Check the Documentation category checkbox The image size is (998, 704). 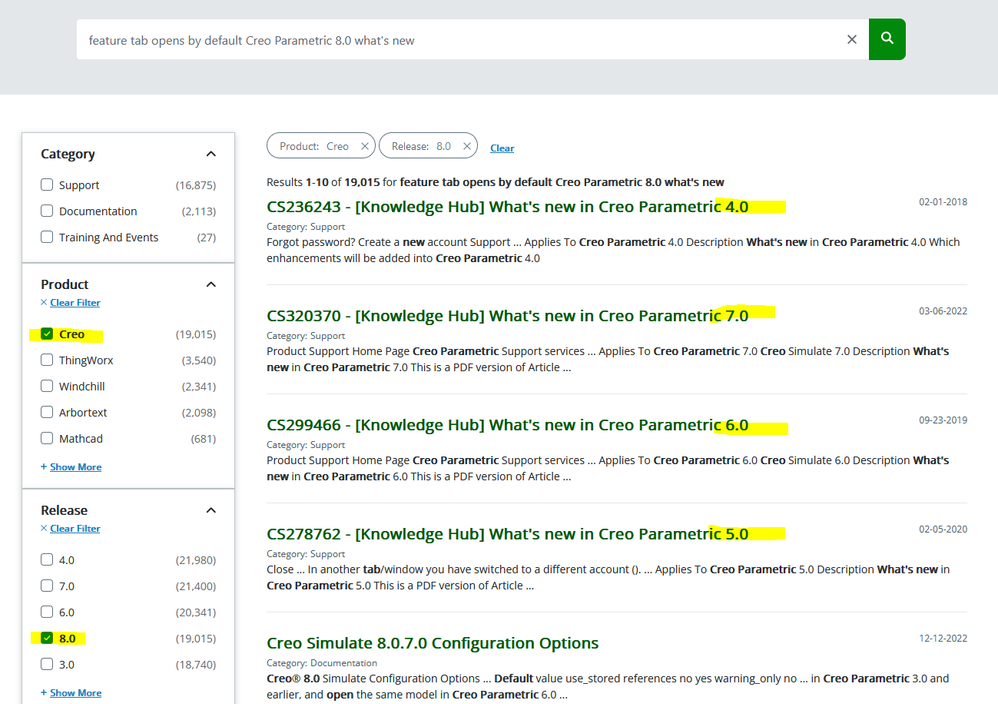click(x=46, y=211)
